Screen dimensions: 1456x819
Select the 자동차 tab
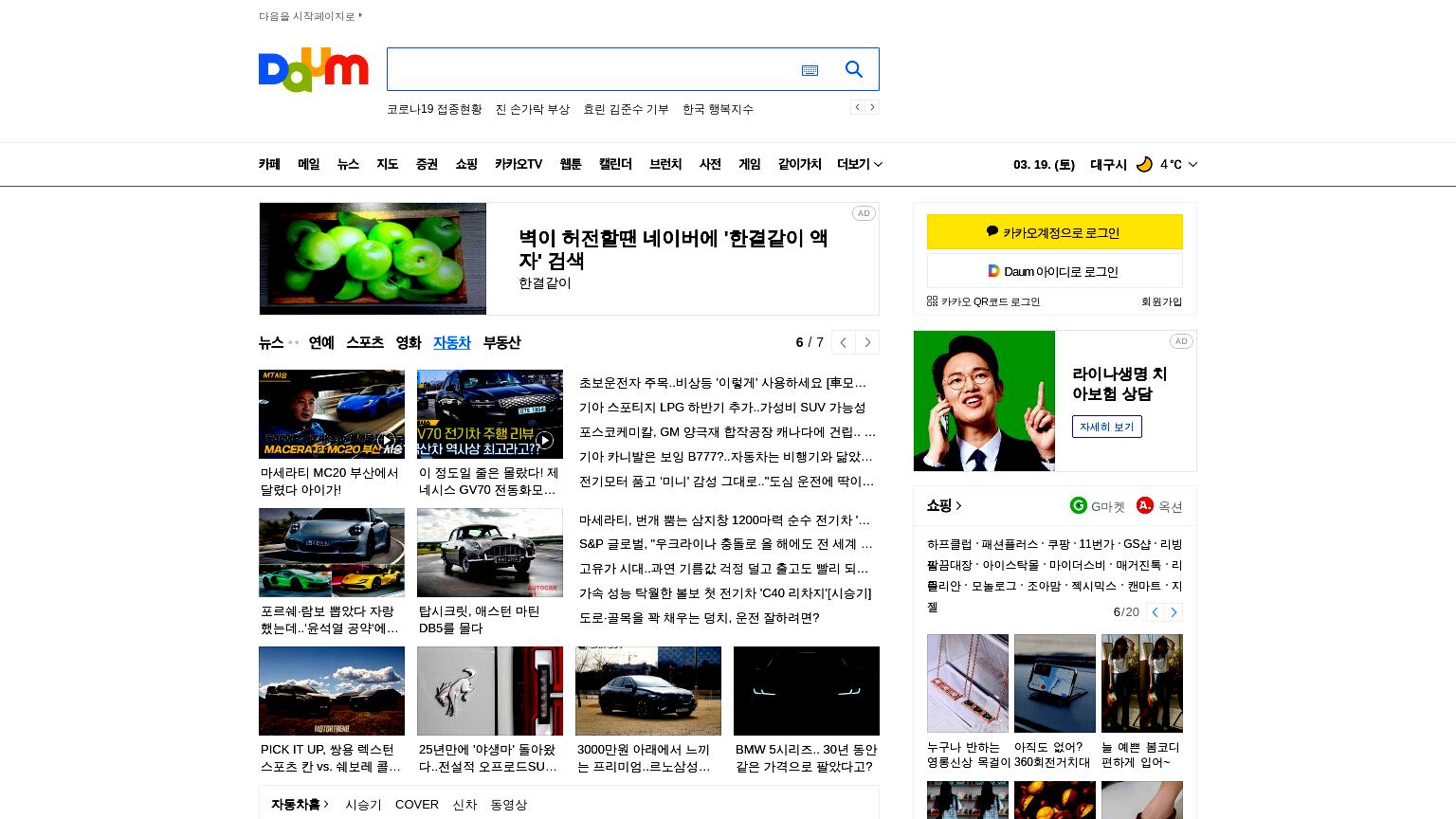(452, 342)
